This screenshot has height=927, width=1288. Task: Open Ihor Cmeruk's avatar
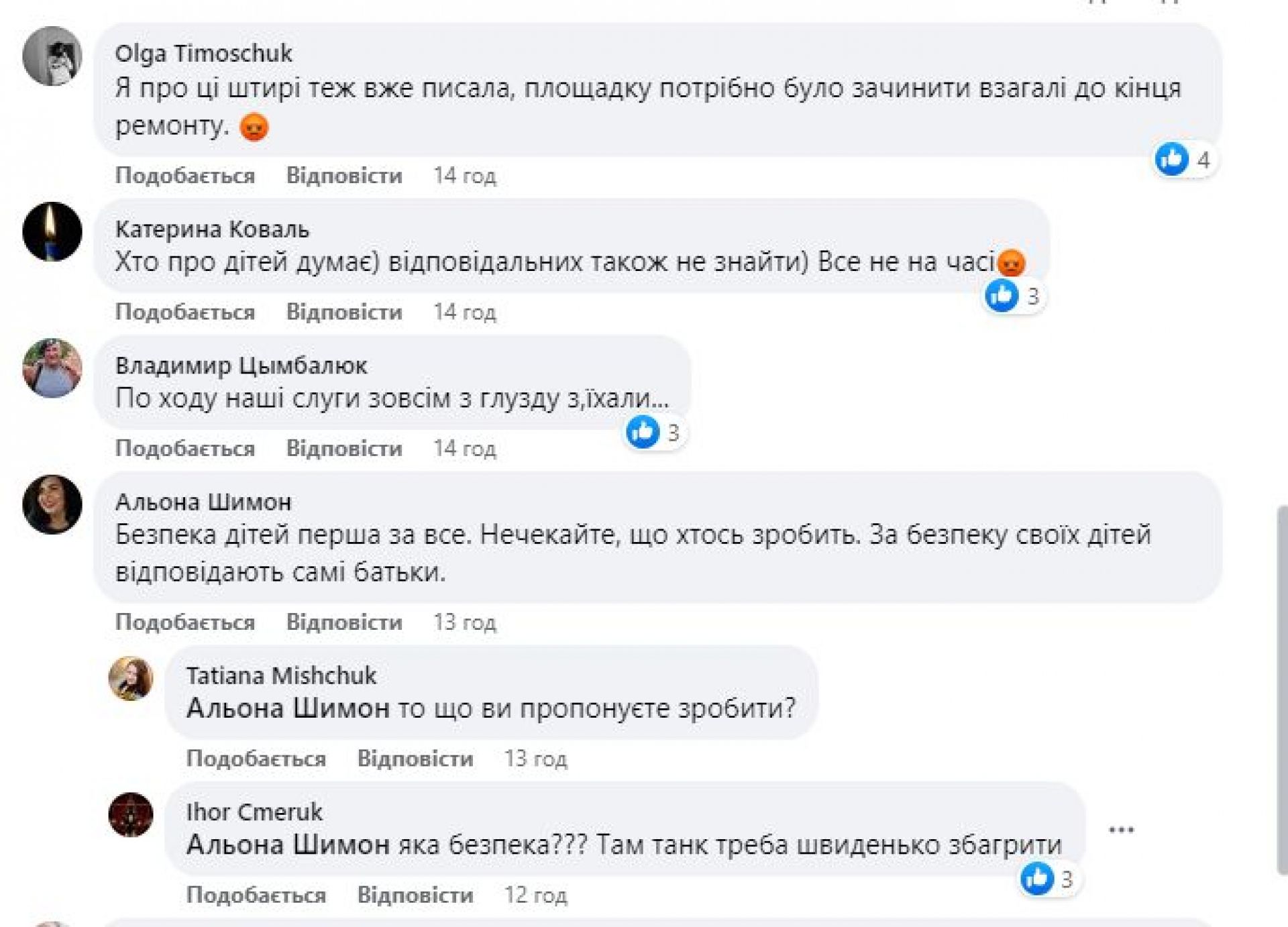[131, 815]
